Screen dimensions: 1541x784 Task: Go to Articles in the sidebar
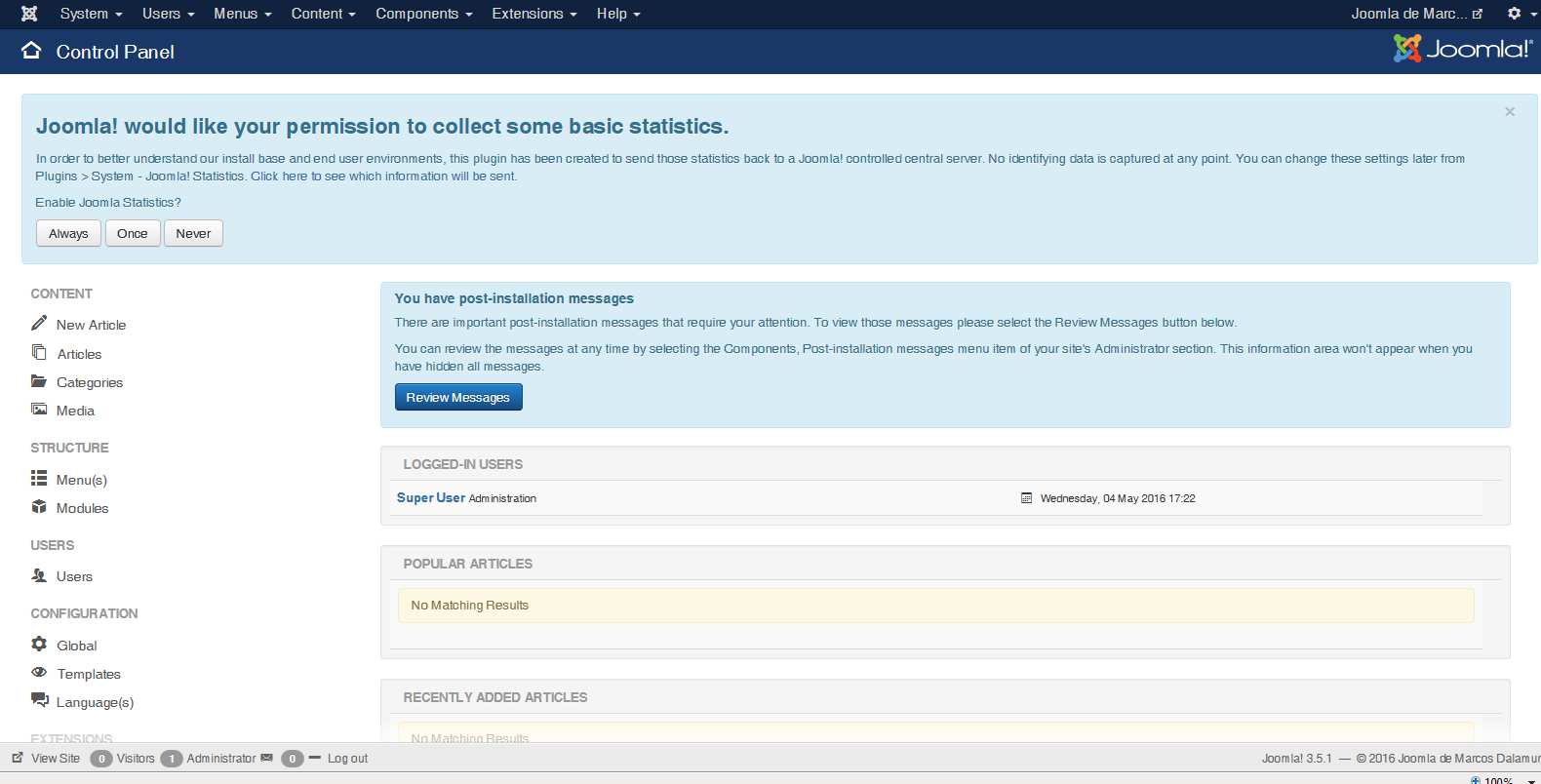pyautogui.click(x=79, y=354)
